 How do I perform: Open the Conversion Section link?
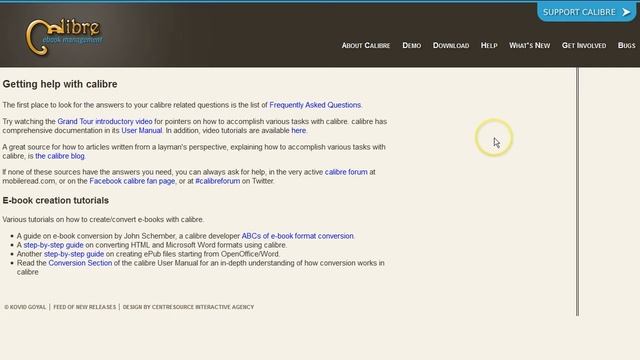(x=80, y=263)
